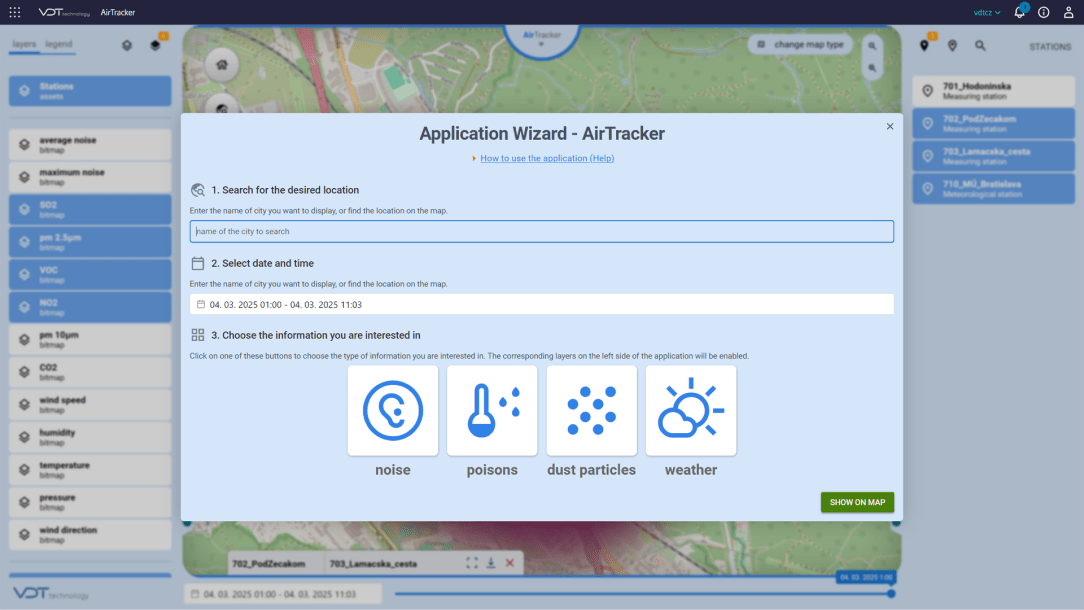Click the city name search field

point(542,232)
